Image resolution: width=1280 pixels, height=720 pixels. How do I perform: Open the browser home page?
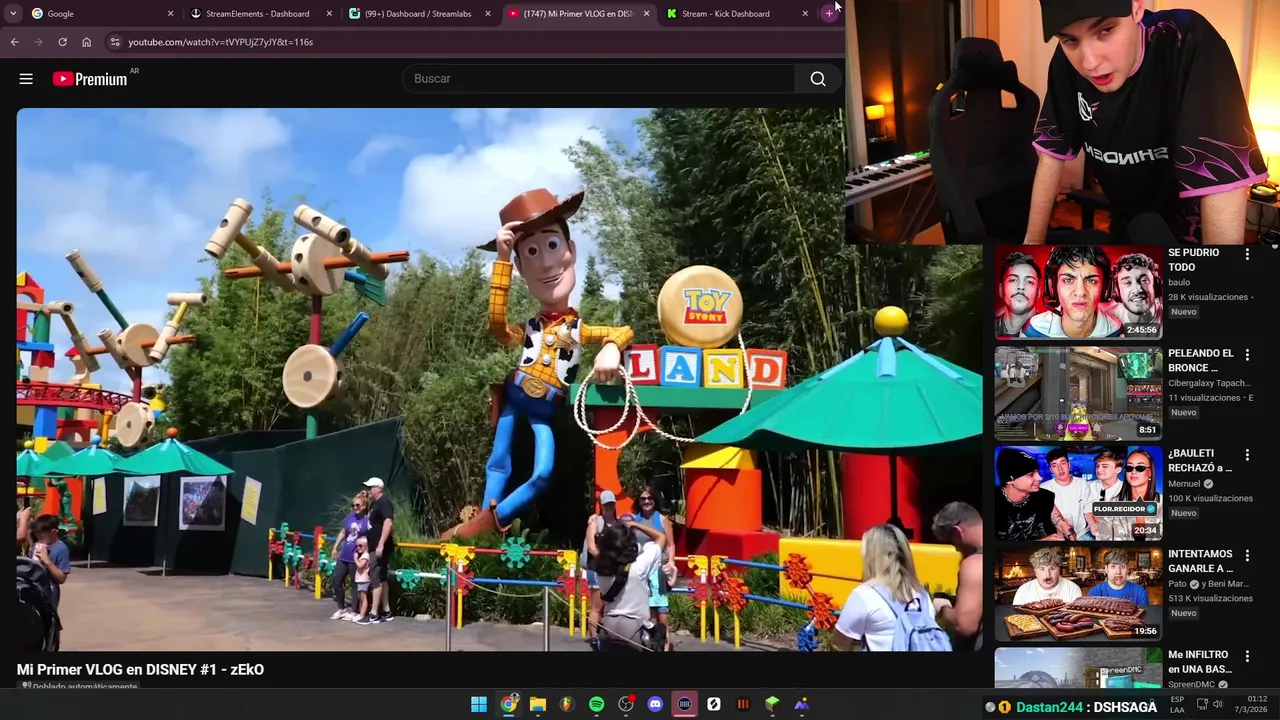point(86,42)
